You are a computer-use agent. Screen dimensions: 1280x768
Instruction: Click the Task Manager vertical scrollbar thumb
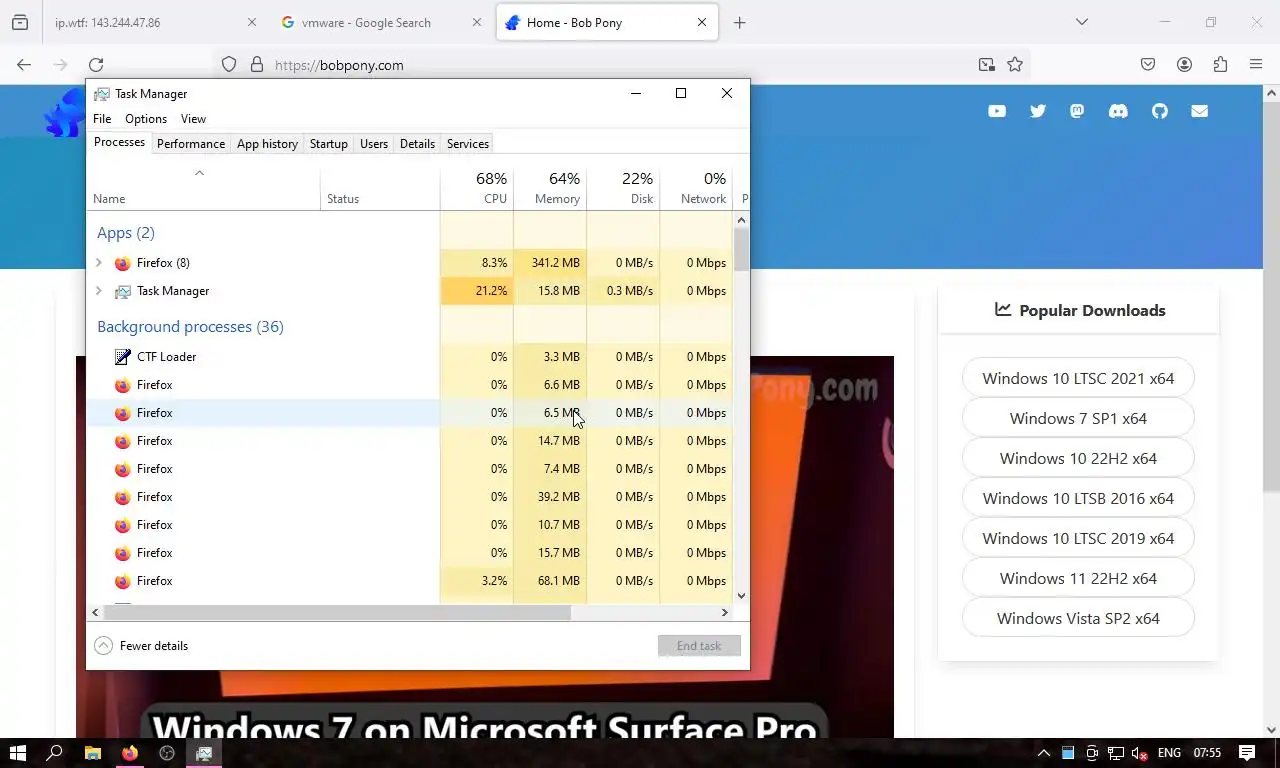(x=741, y=249)
